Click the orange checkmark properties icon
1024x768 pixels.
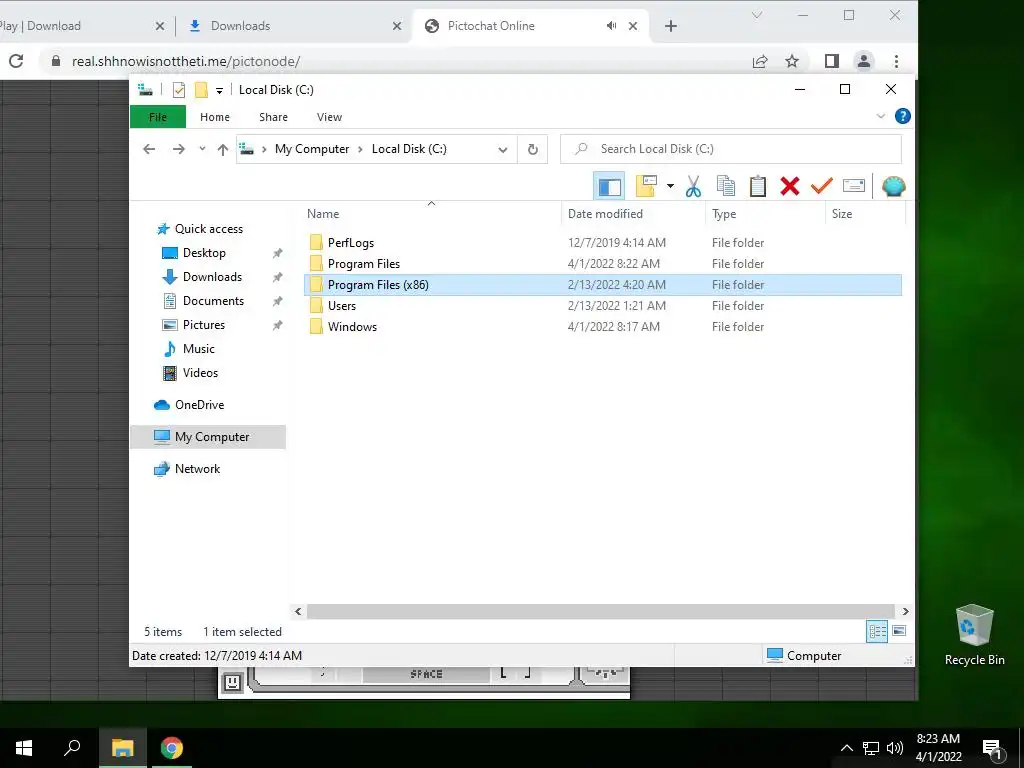(822, 186)
